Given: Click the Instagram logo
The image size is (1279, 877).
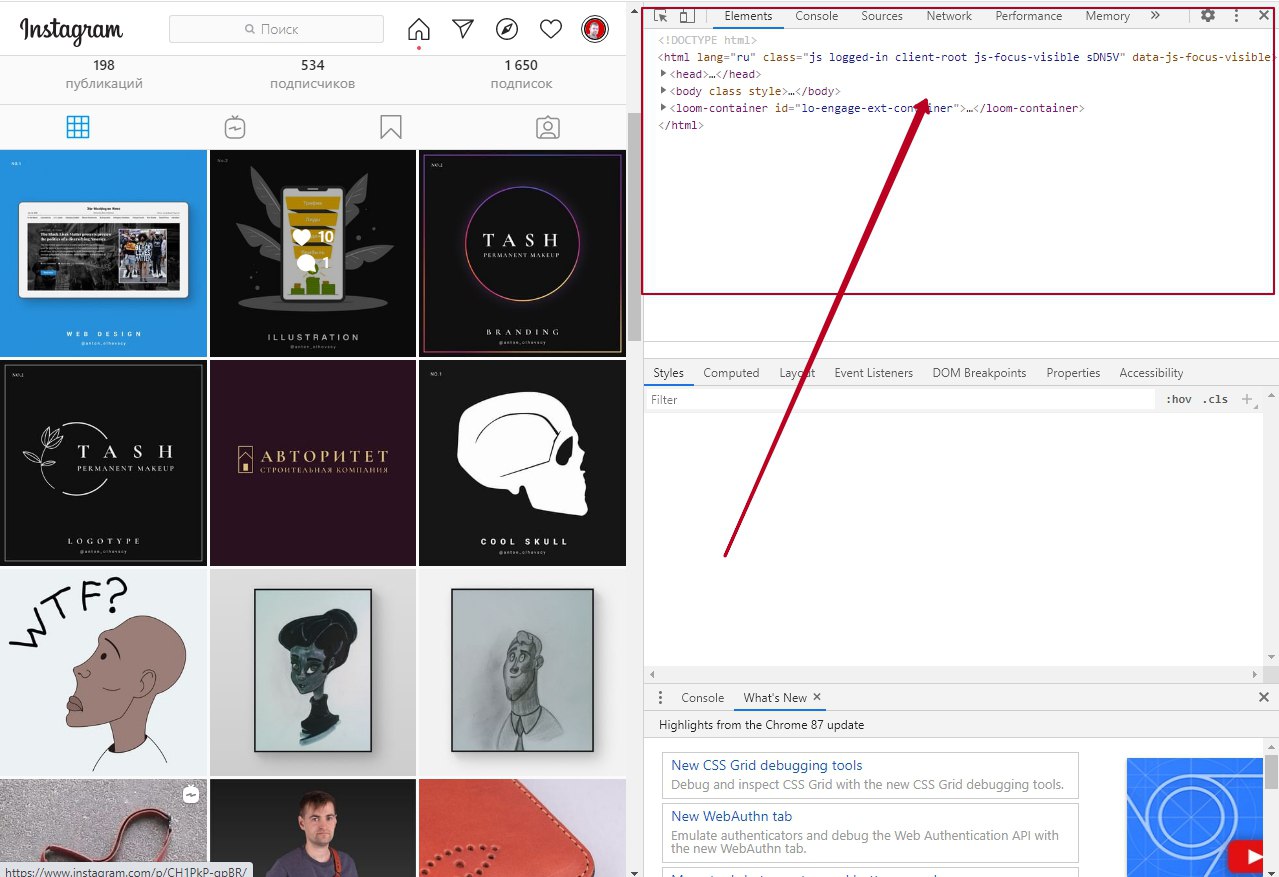Looking at the screenshot, I should click(x=72, y=31).
